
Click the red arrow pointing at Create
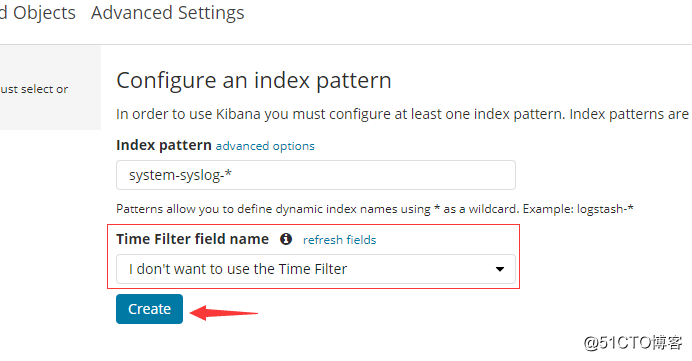[224, 312]
